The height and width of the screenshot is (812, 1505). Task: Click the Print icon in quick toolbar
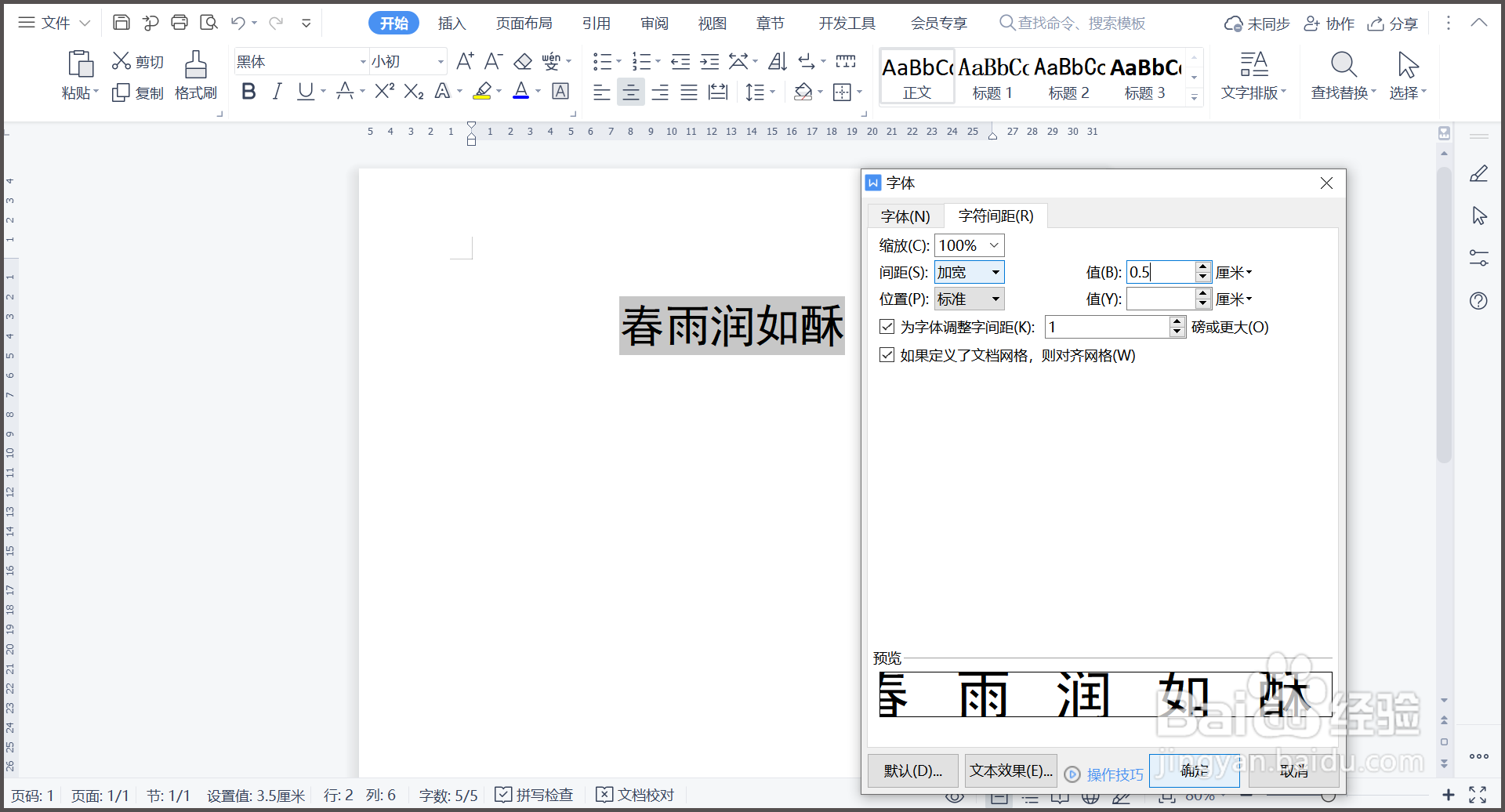180,23
